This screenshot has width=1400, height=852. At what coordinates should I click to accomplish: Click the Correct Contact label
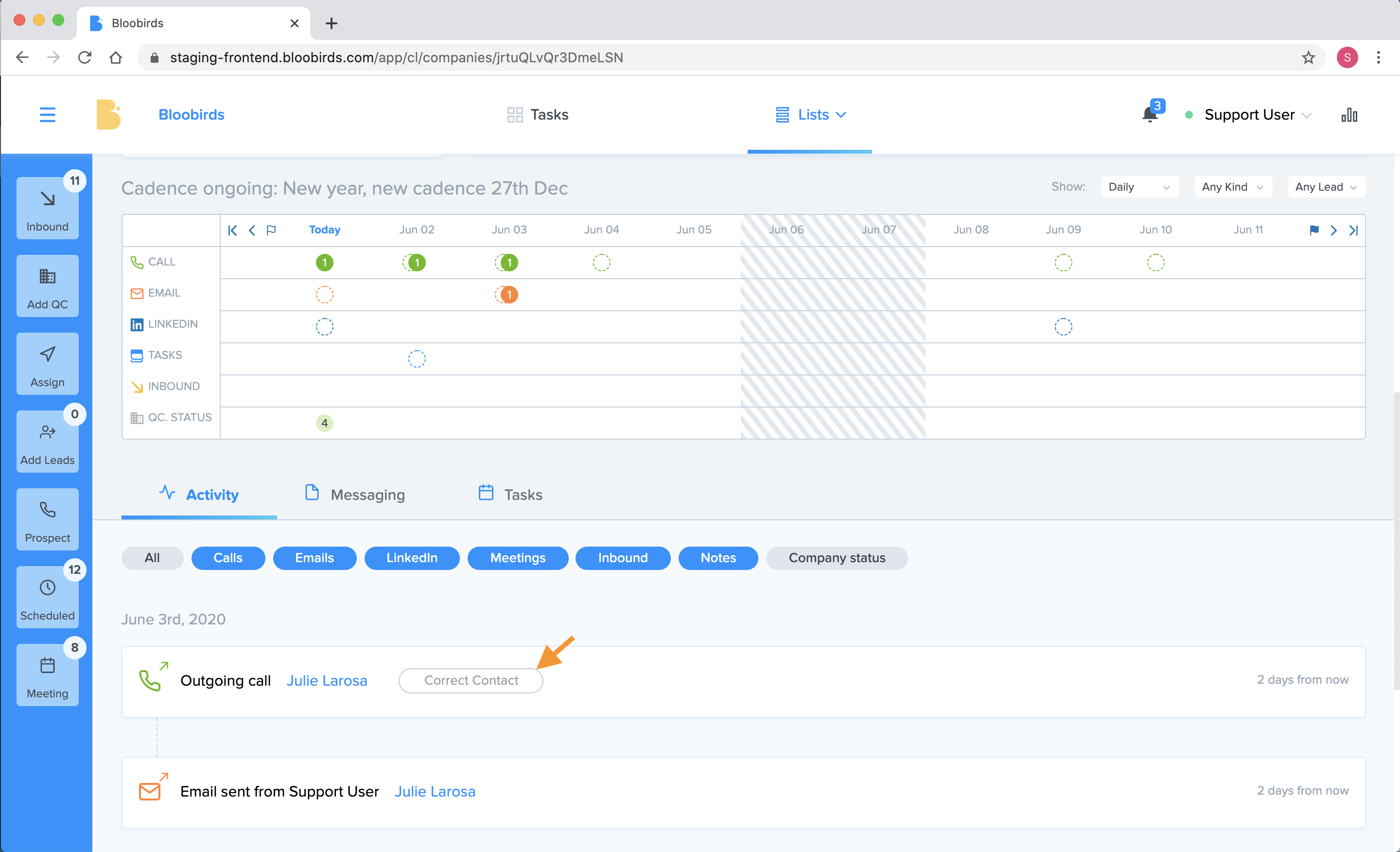pyautogui.click(x=471, y=680)
